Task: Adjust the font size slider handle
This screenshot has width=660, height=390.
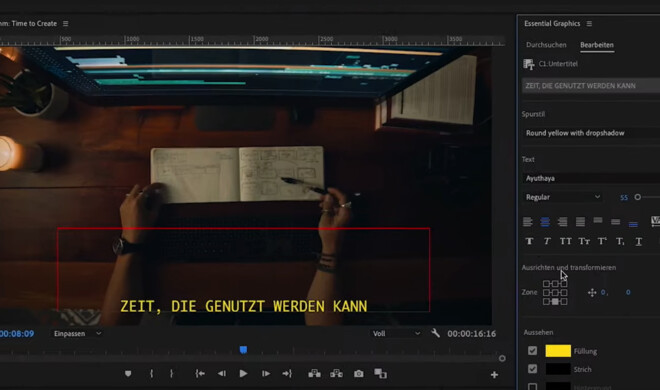Action: [638, 197]
